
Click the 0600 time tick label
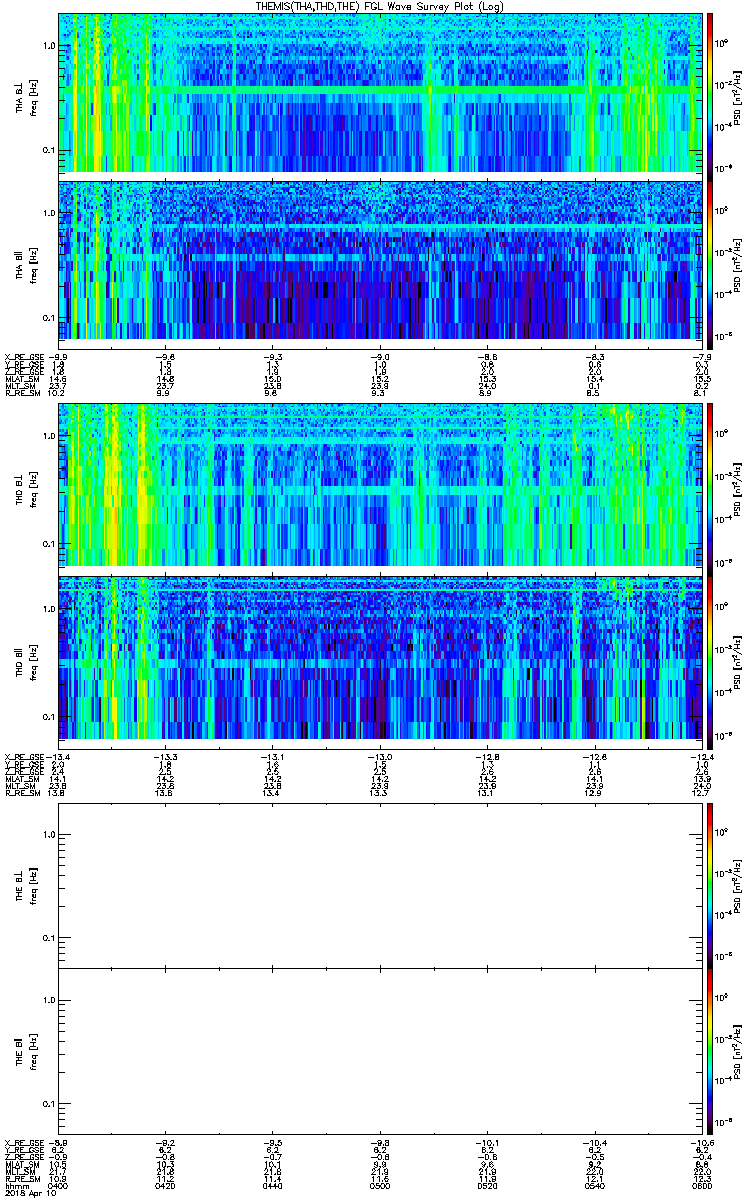(701, 1186)
